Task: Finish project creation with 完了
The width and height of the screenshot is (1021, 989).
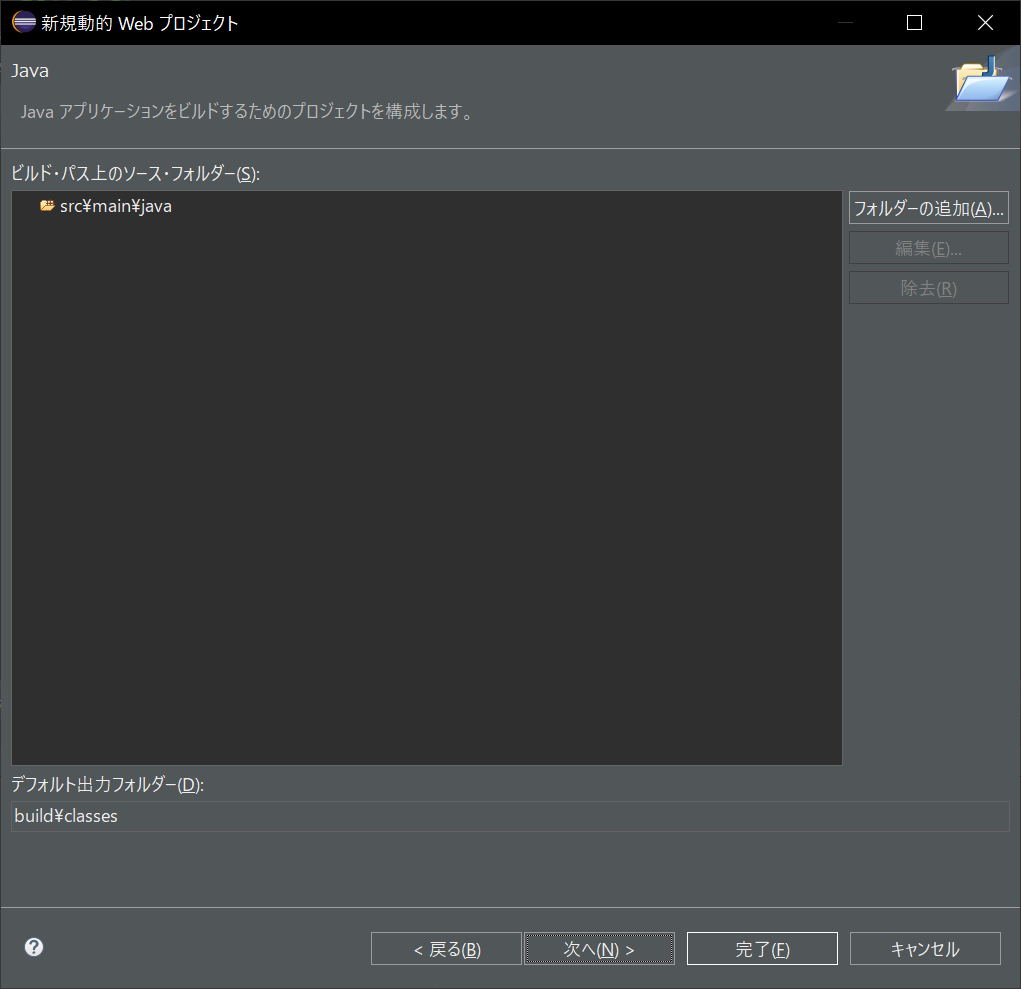Action: [x=762, y=948]
